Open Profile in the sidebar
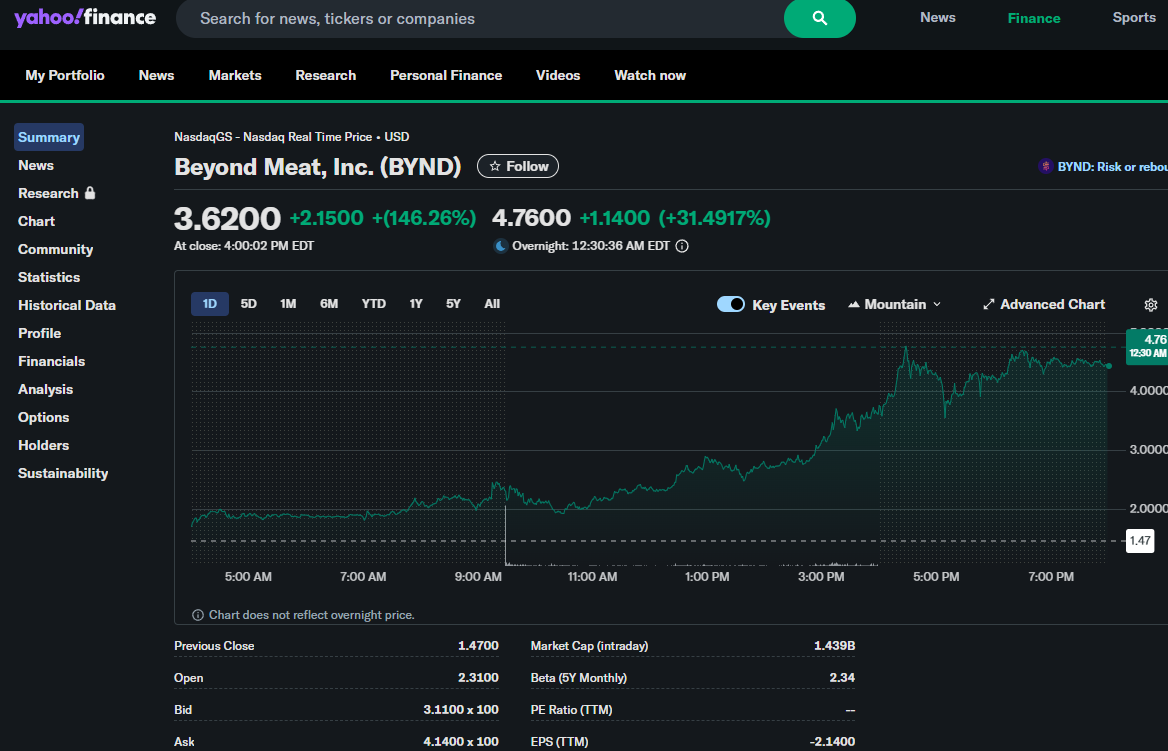The height and width of the screenshot is (751, 1168). 39,333
